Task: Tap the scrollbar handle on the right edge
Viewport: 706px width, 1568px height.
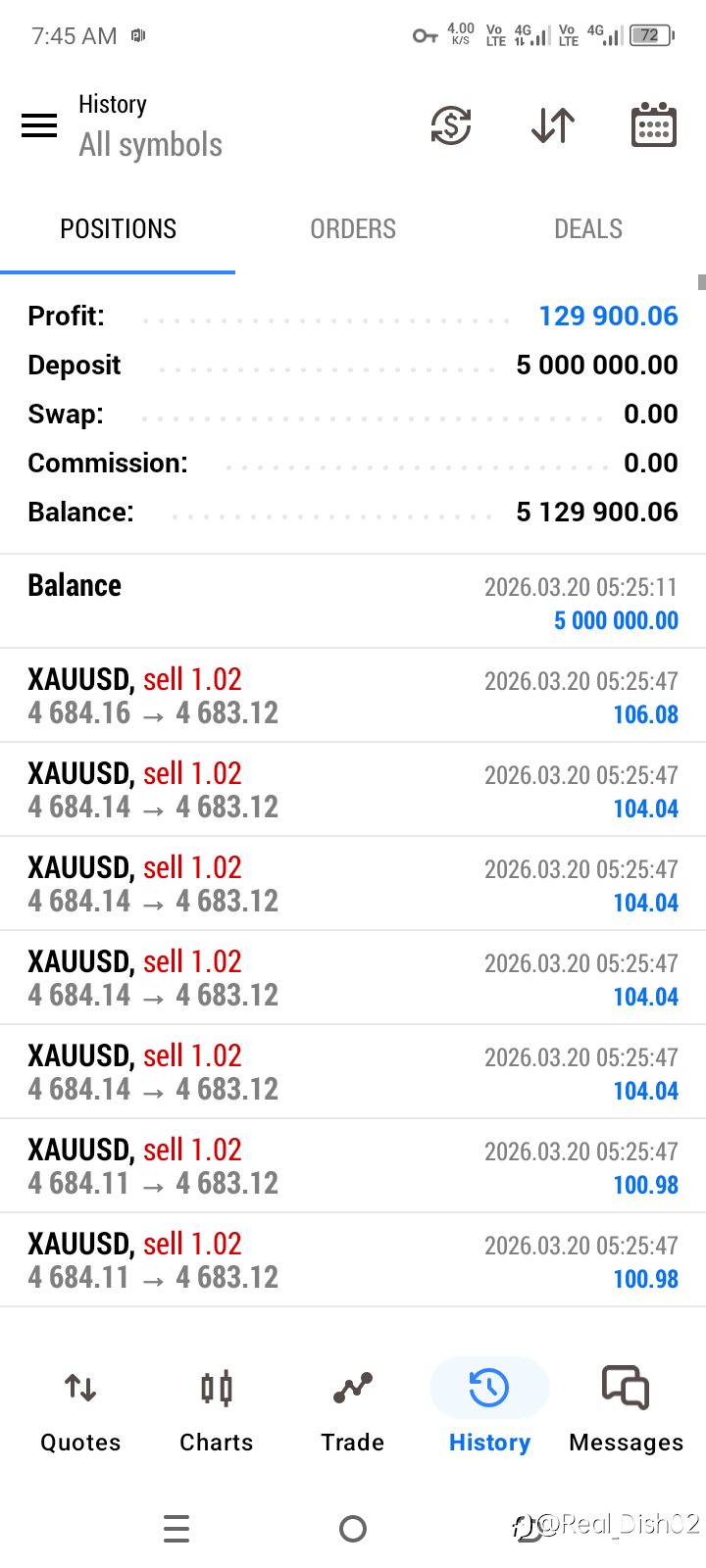Action: [x=701, y=282]
